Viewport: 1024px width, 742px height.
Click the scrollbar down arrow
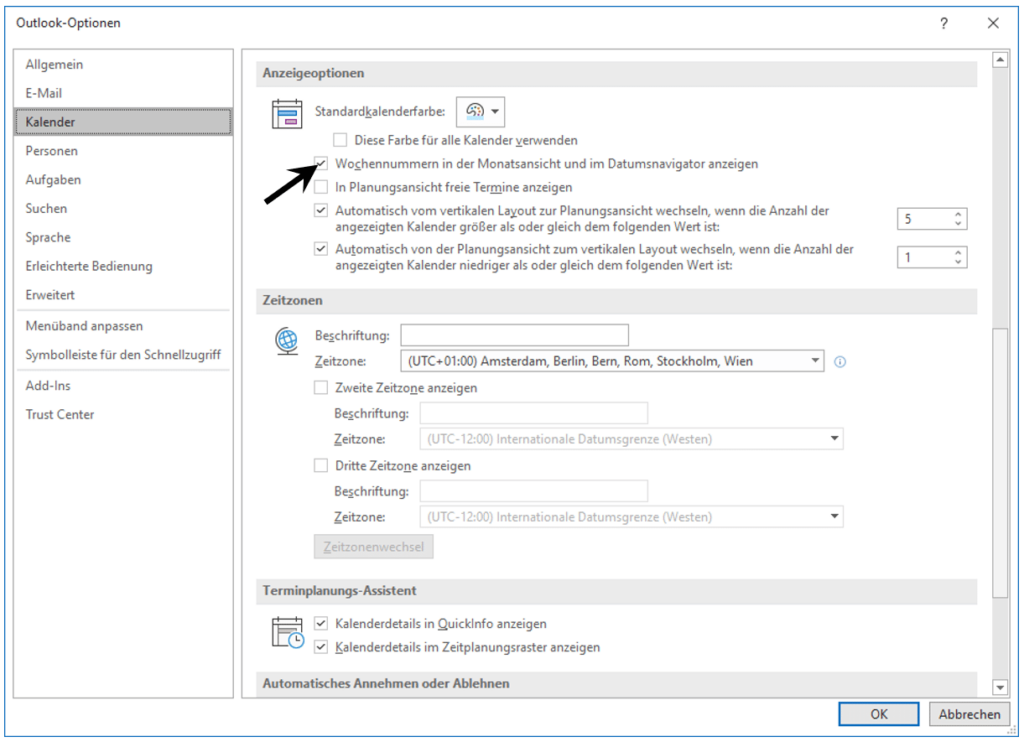[x=1000, y=687]
